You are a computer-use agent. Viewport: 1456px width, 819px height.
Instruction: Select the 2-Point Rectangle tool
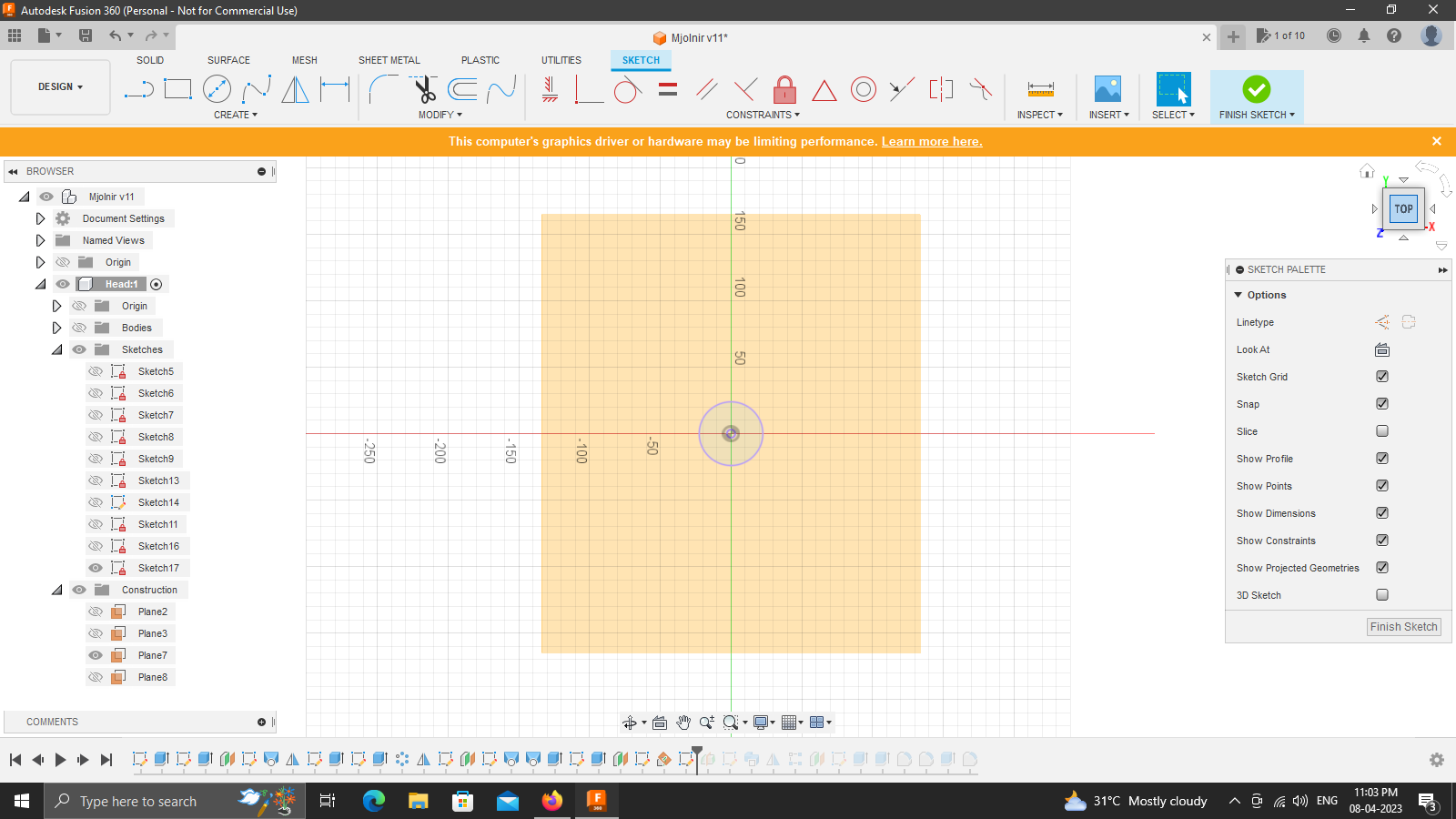[178, 87]
